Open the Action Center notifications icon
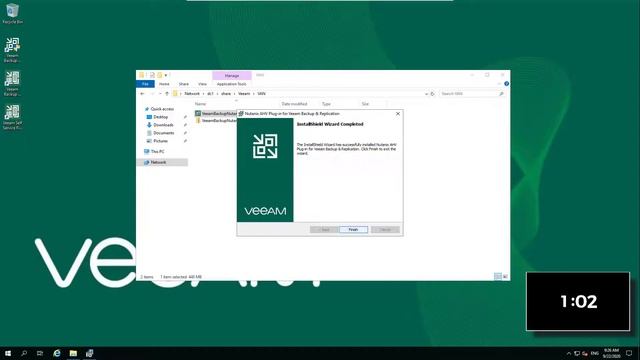640x360 pixels. 629,353
